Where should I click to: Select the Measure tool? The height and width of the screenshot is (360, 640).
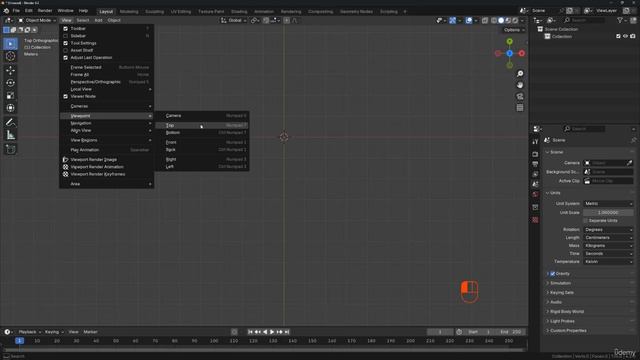coord(11,135)
